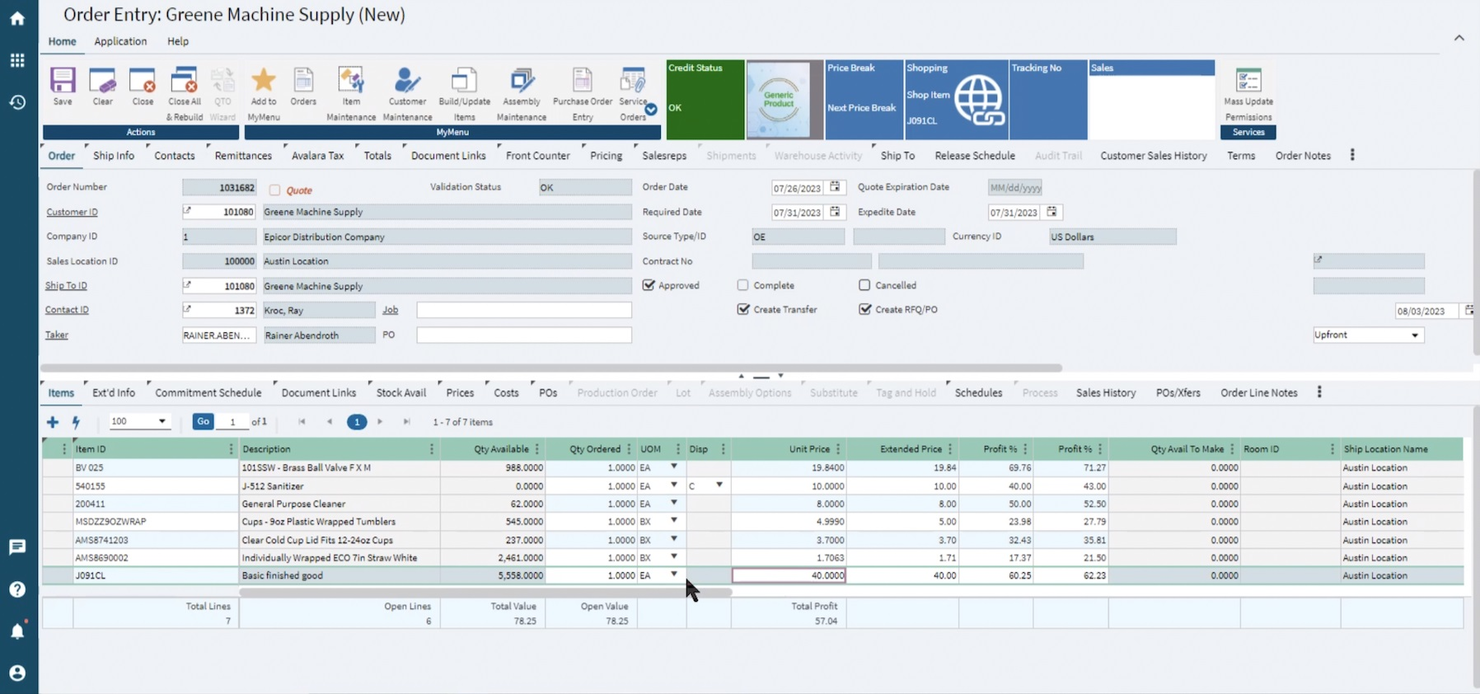The image size is (1480, 694).
Task: Disable the Create Transfer checkbox
Action: click(743, 309)
